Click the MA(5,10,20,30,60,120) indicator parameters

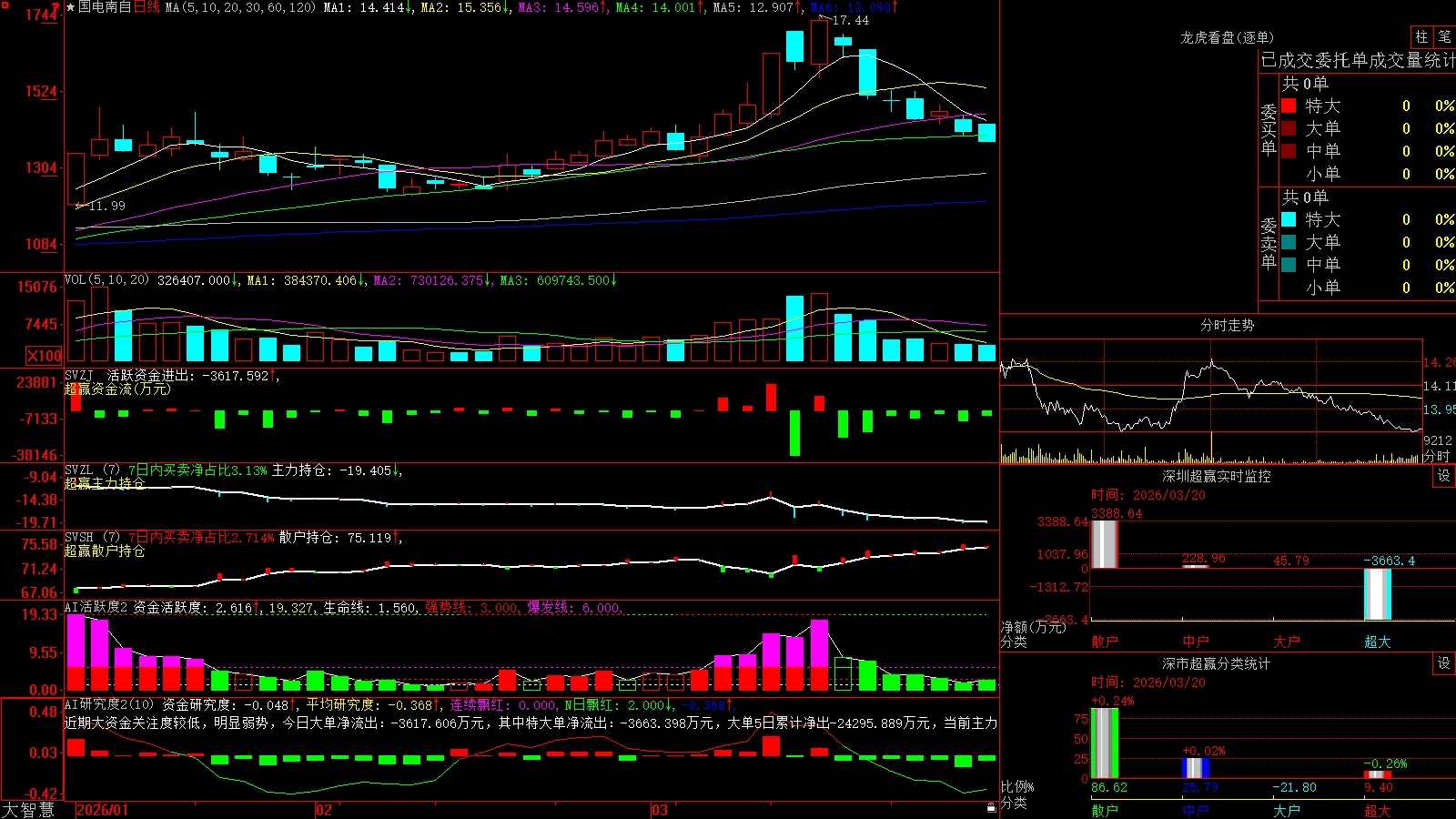pos(240,7)
